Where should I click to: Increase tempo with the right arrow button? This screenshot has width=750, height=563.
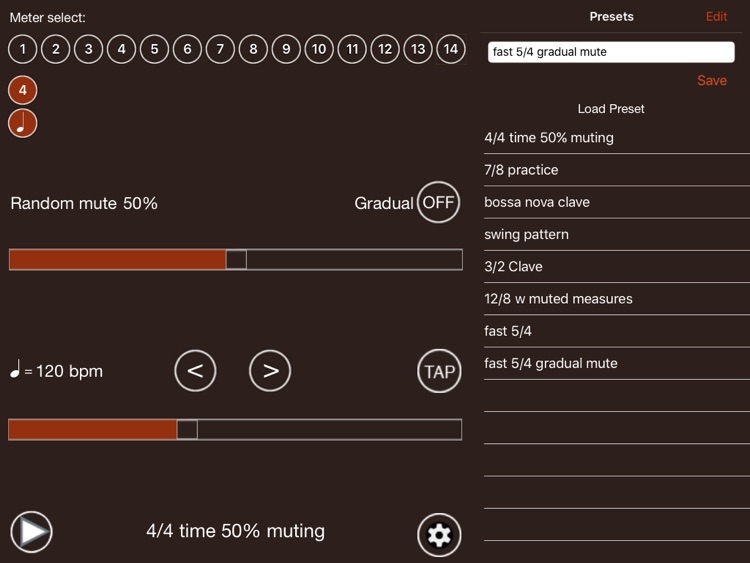270,371
